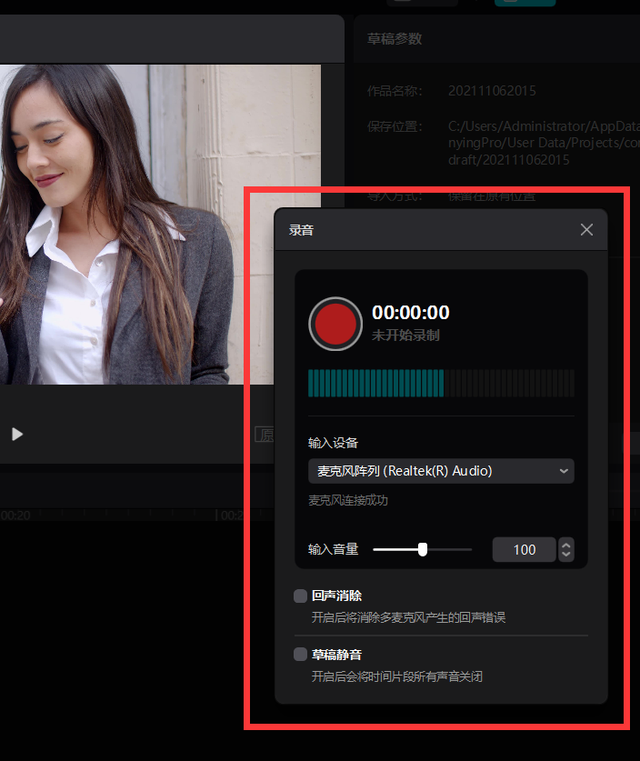
Task: Click the teal audio level meter
Action: coord(376,383)
